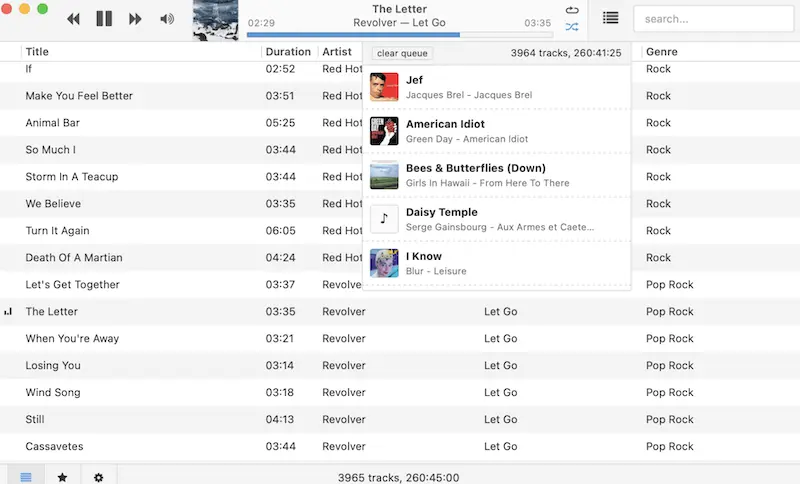Viewport: 800px width, 484px height.
Task: Pause the current song
Action: point(104,19)
